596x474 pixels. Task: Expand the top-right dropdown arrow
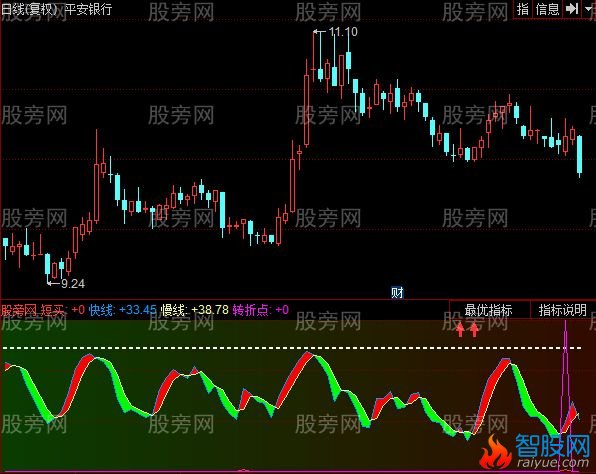click(x=589, y=9)
